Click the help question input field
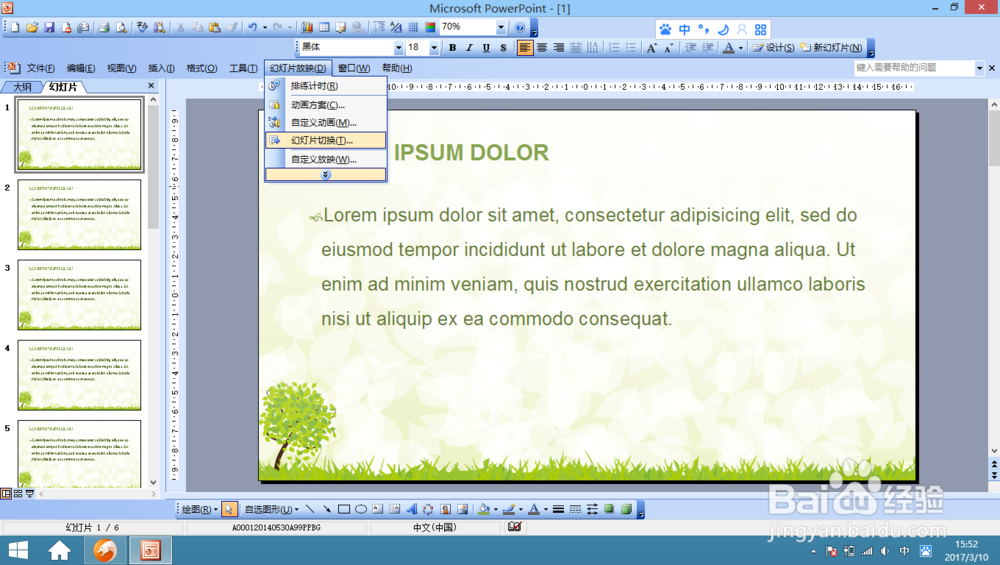Screen dimensions: 1000x565 pos(914,68)
